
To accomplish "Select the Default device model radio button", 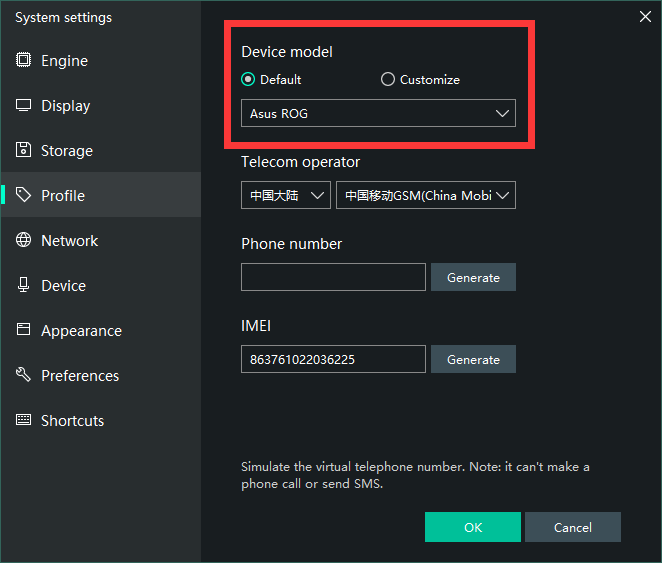I will [x=248, y=80].
